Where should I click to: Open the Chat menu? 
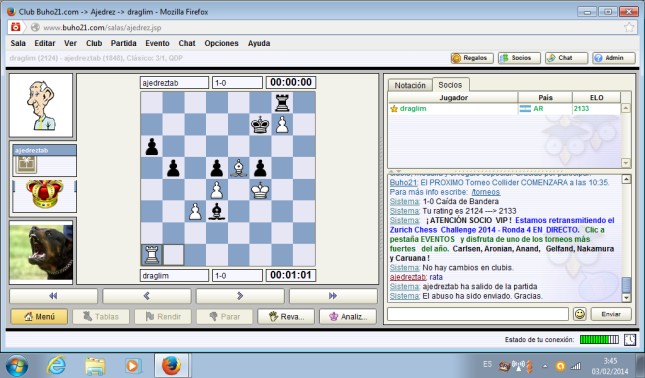click(187, 43)
